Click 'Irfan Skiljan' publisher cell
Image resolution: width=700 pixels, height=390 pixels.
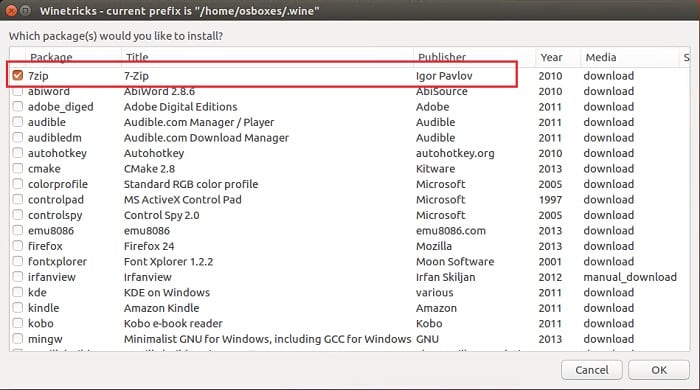(446, 277)
